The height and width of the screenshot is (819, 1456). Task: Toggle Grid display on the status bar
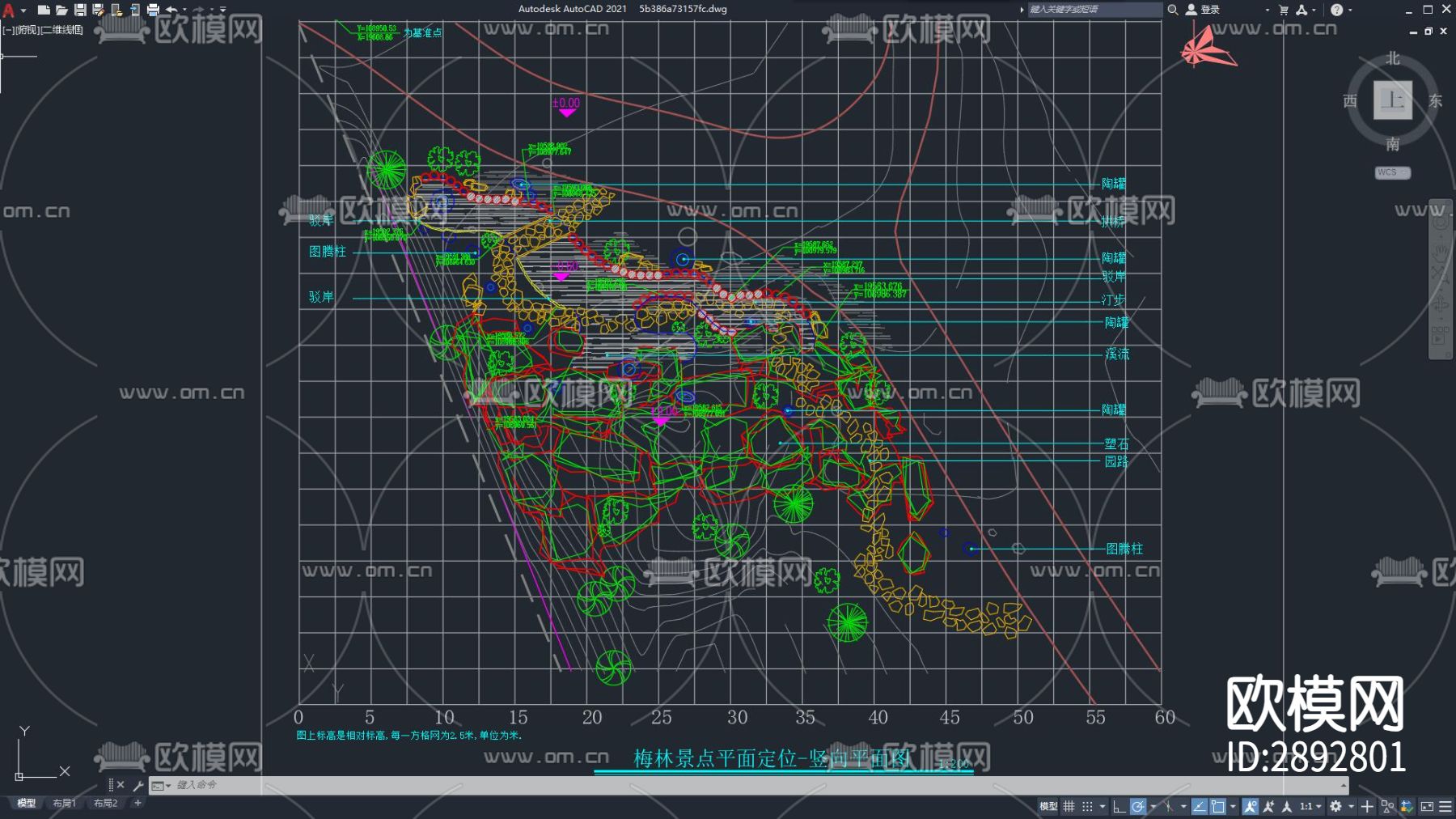[1069, 806]
